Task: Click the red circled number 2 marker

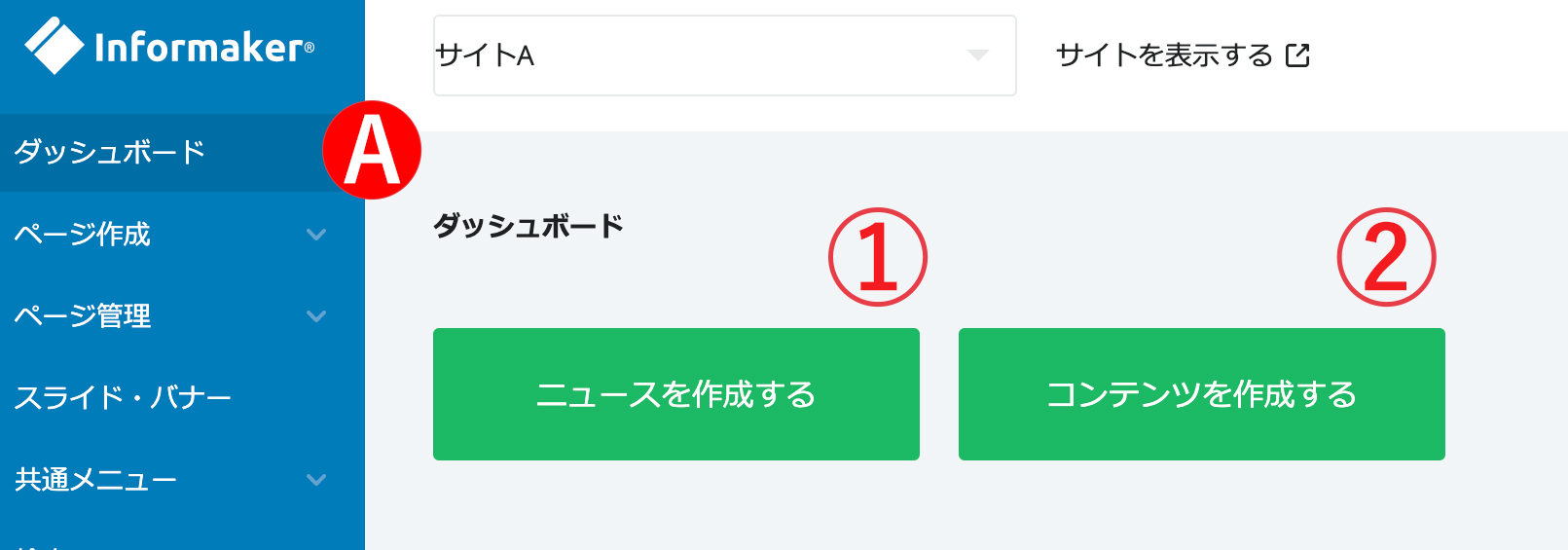Action: coord(1386,257)
